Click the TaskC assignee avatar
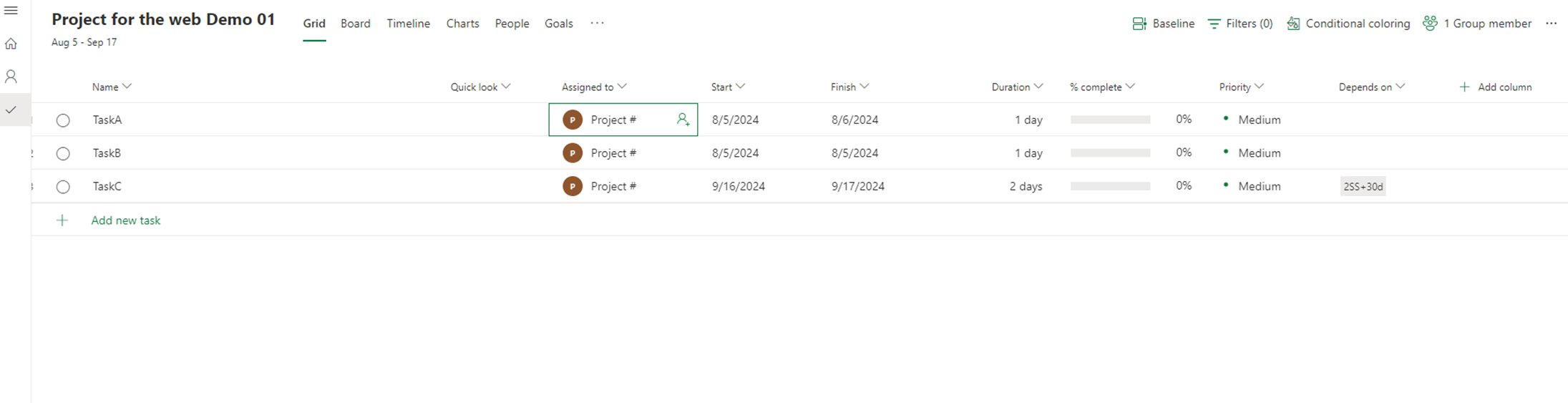Image resolution: width=1568 pixels, height=403 pixels. pos(573,186)
